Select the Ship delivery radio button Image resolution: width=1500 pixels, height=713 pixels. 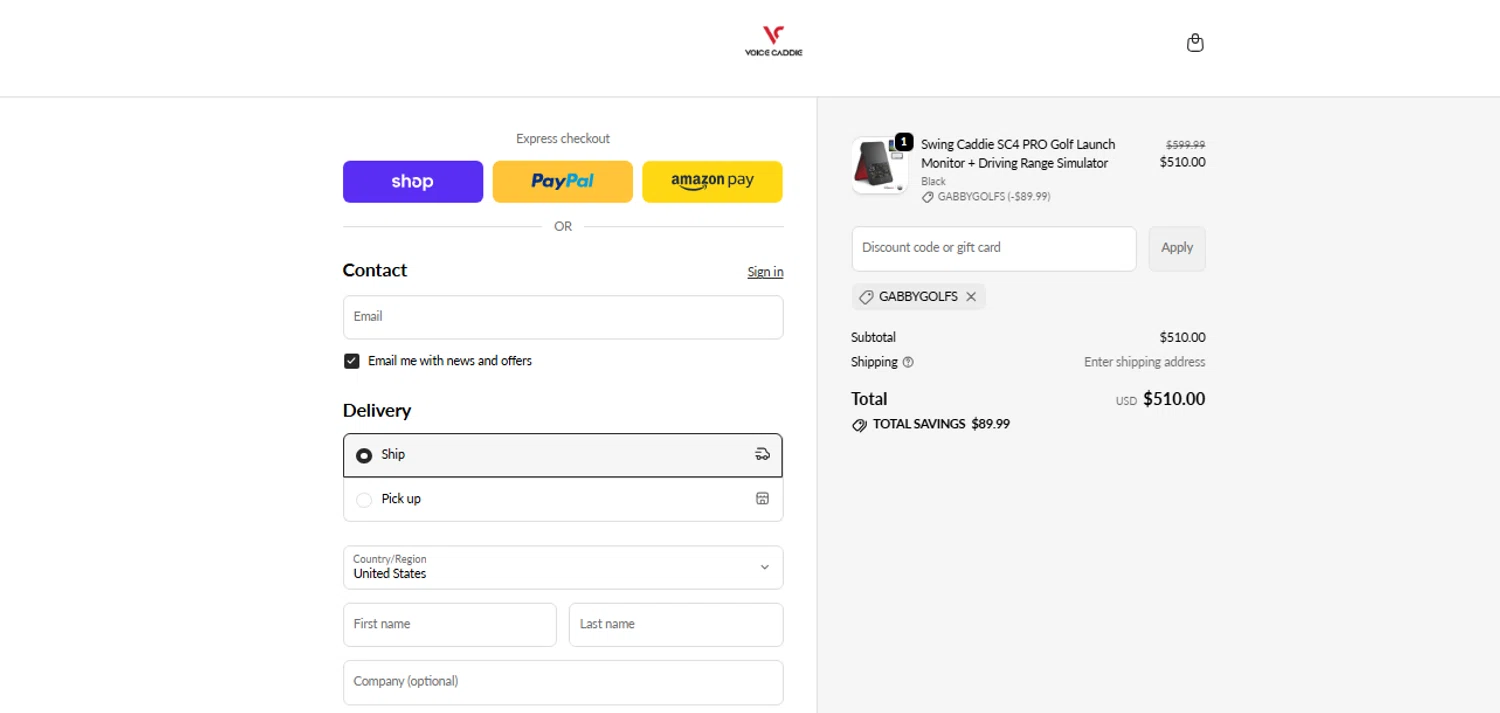[364, 455]
